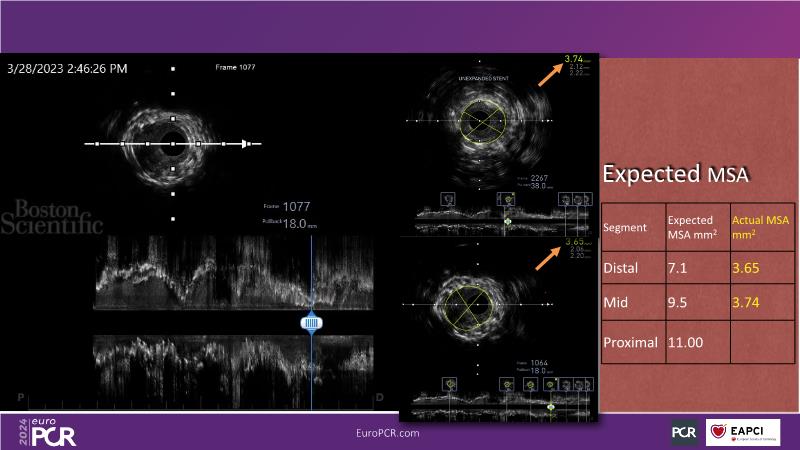Click the small PCR logo beside EAPCI
Viewport: 800px width, 450px height.
click(x=684, y=432)
